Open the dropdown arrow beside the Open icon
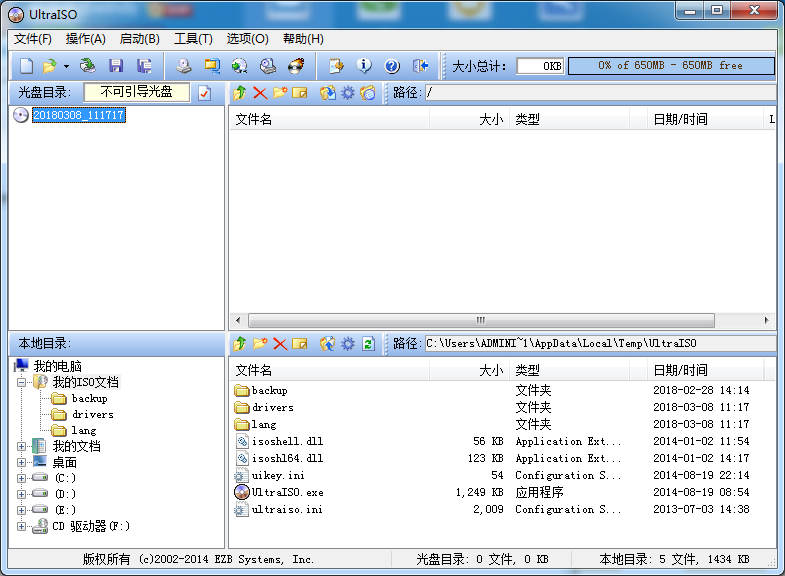Screen dimensions: 785x576 click(x=66, y=66)
